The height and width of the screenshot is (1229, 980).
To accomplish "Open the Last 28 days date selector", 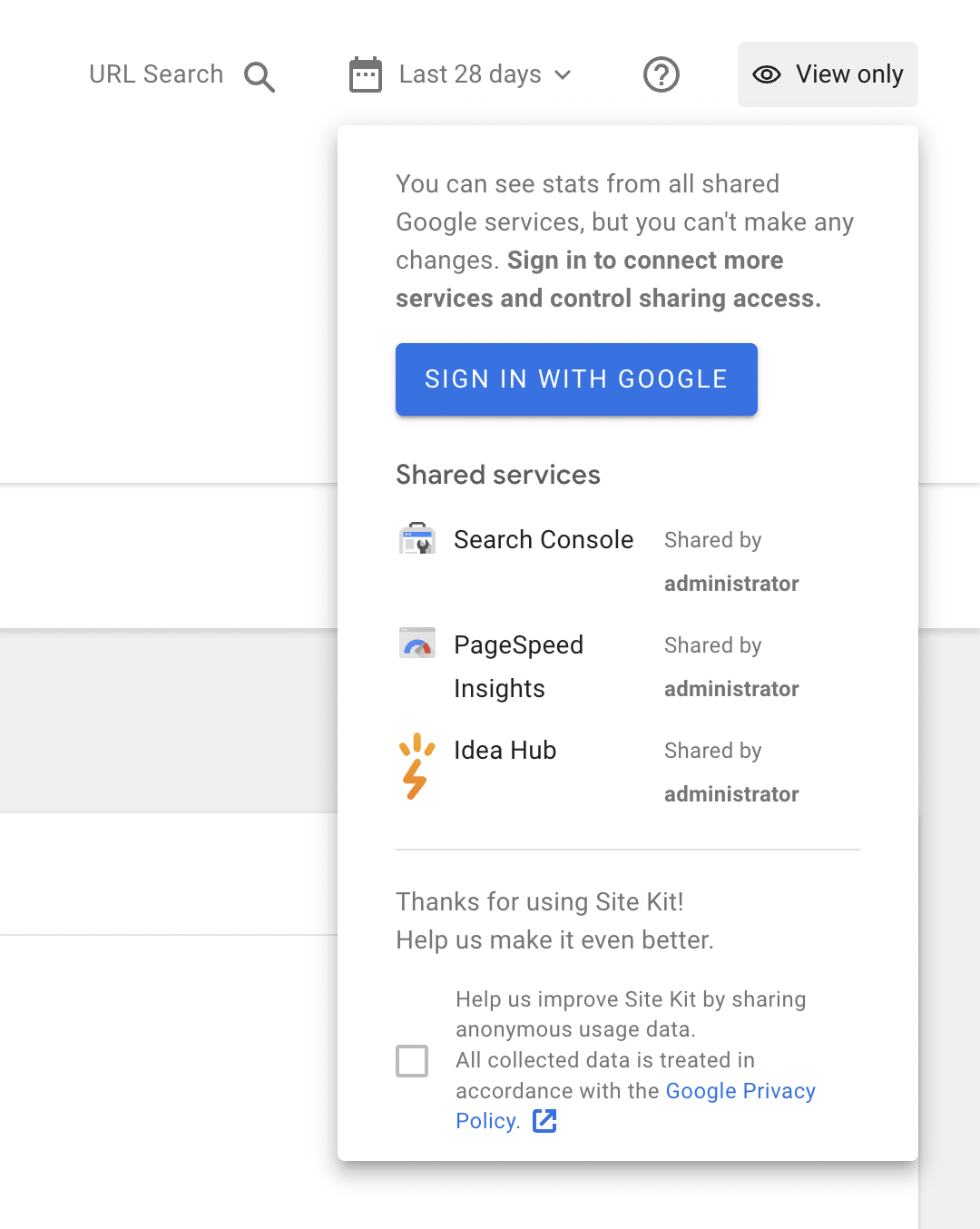I will tap(470, 74).
